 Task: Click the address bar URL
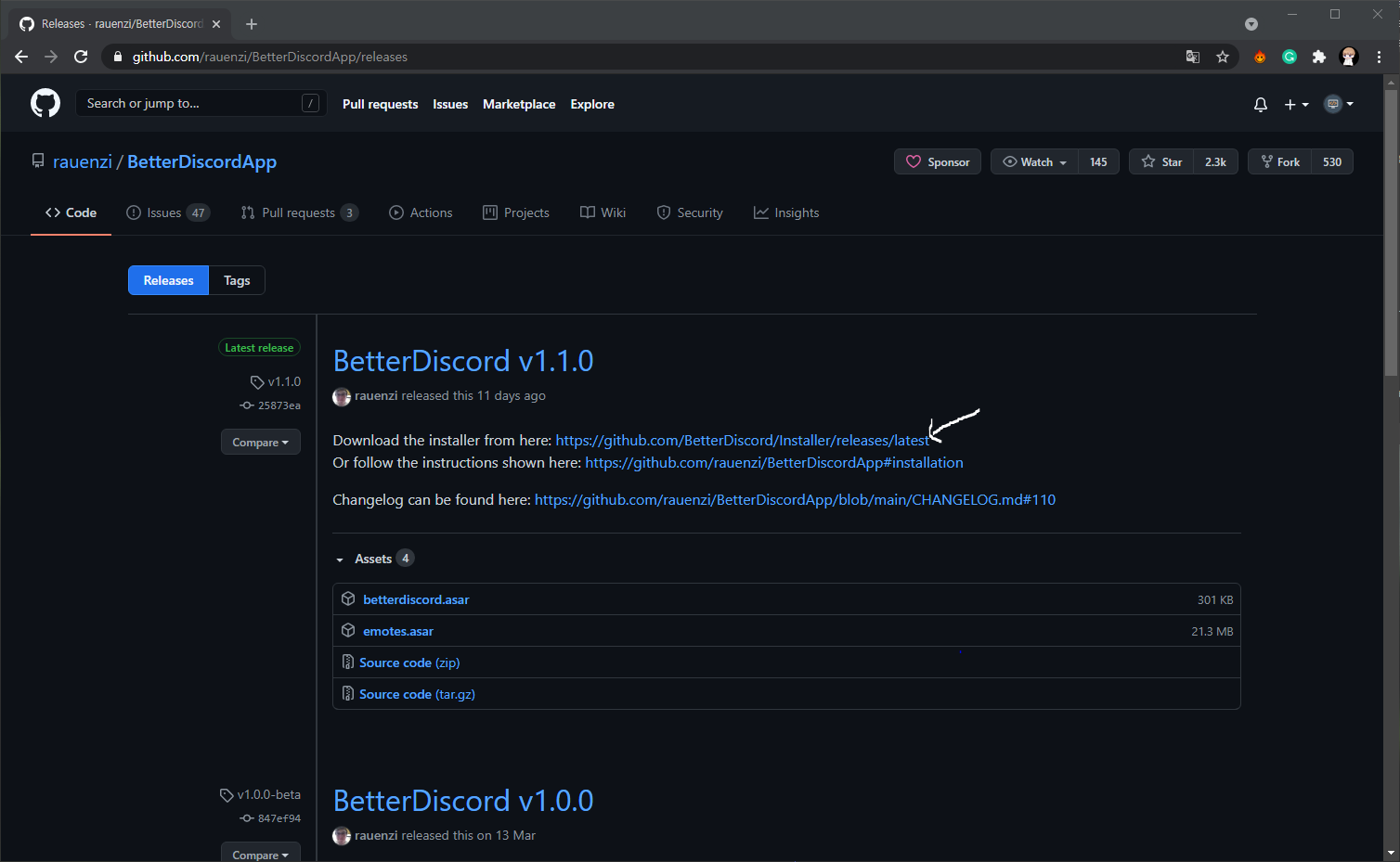click(270, 57)
